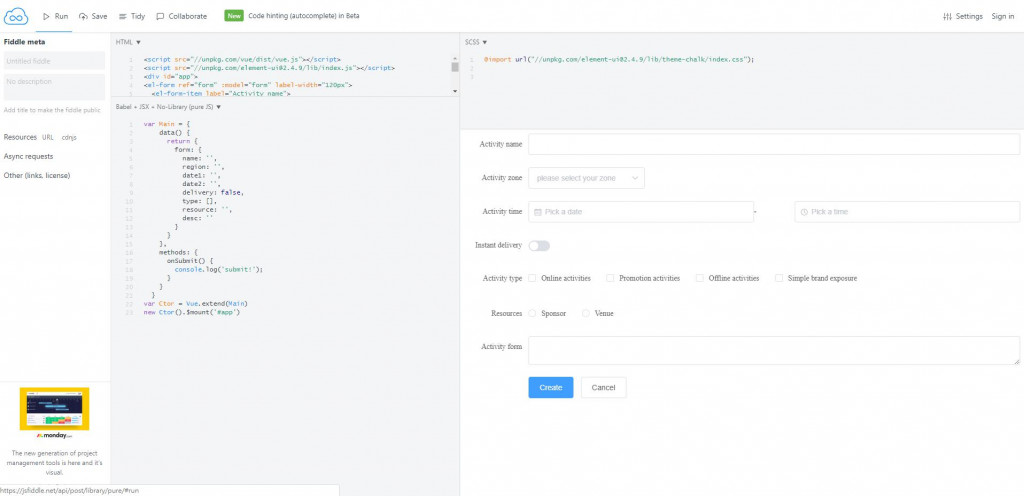The width and height of the screenshot is (1024, 496).
Task: Click the Activity zone label
Action: (x=502, y=178)
